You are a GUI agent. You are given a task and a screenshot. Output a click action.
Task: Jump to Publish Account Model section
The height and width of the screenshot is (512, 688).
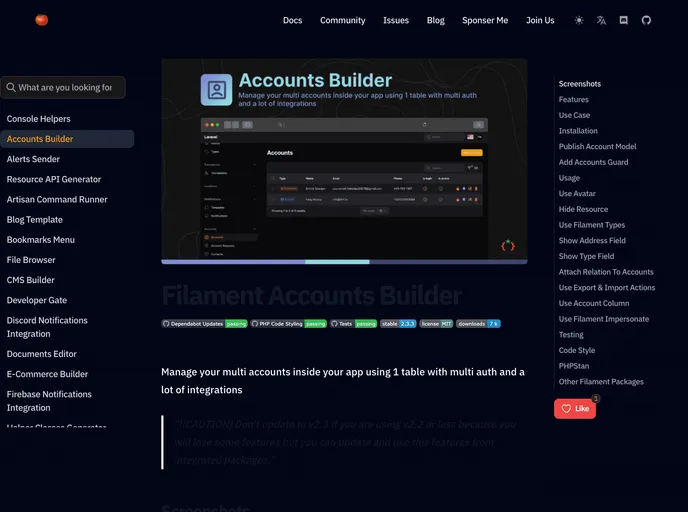pyautogui.click(x=597, y=147)
